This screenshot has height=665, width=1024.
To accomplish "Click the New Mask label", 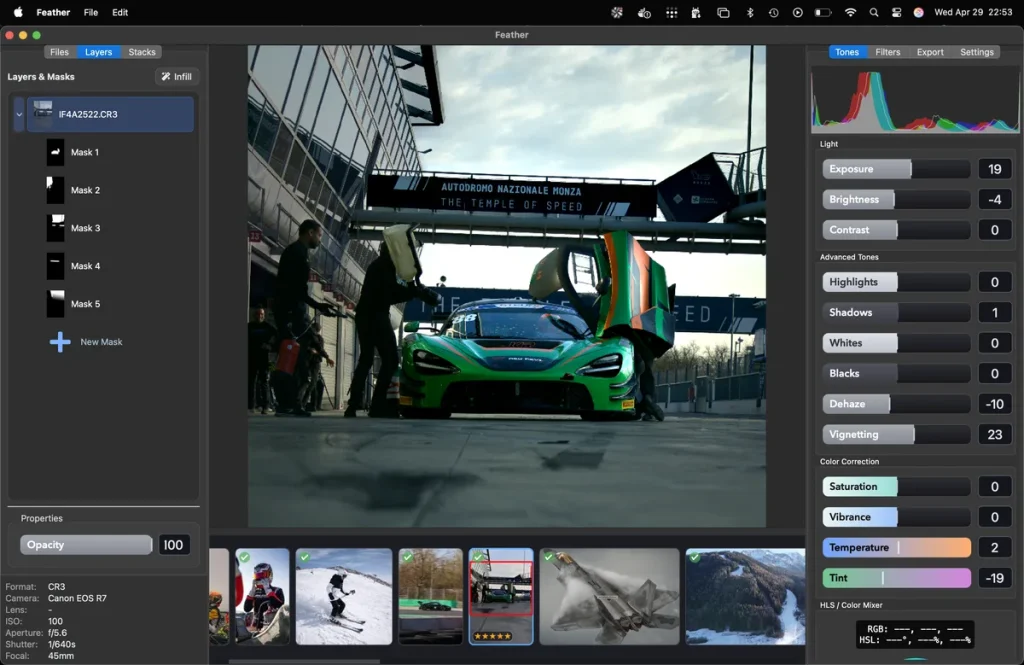I will point(101,342).
